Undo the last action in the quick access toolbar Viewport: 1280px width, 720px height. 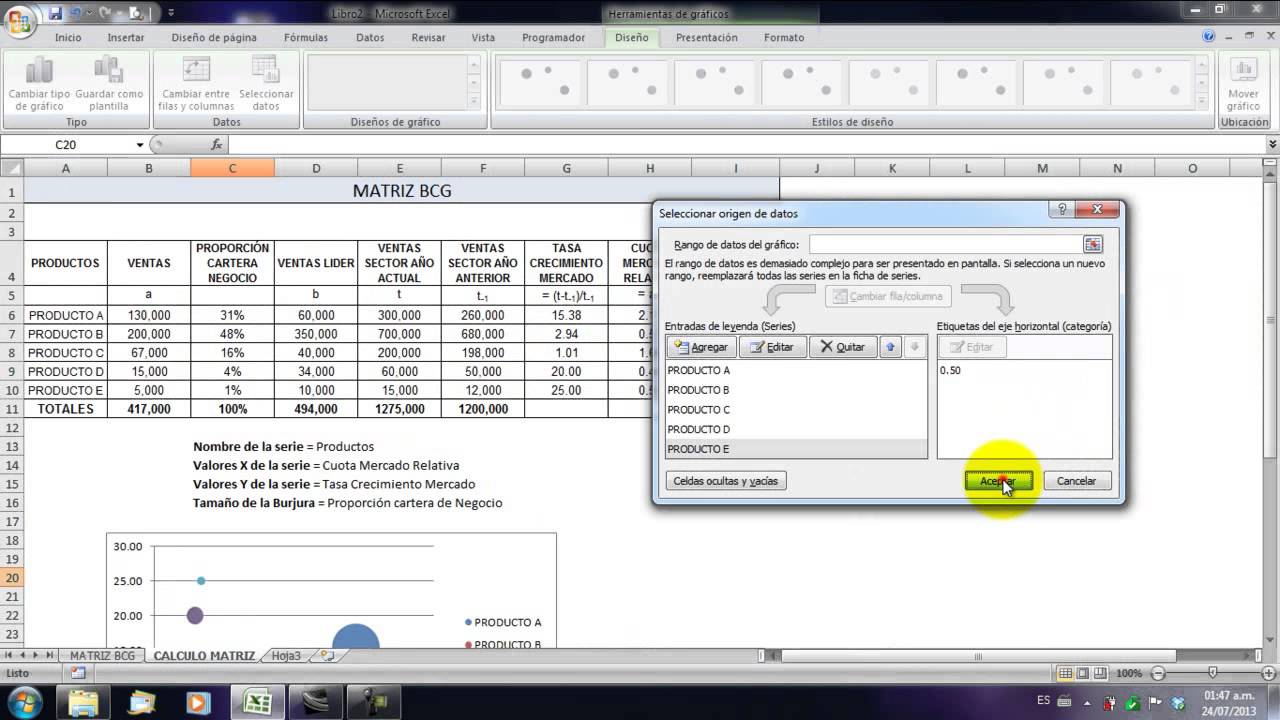point(75,13)
